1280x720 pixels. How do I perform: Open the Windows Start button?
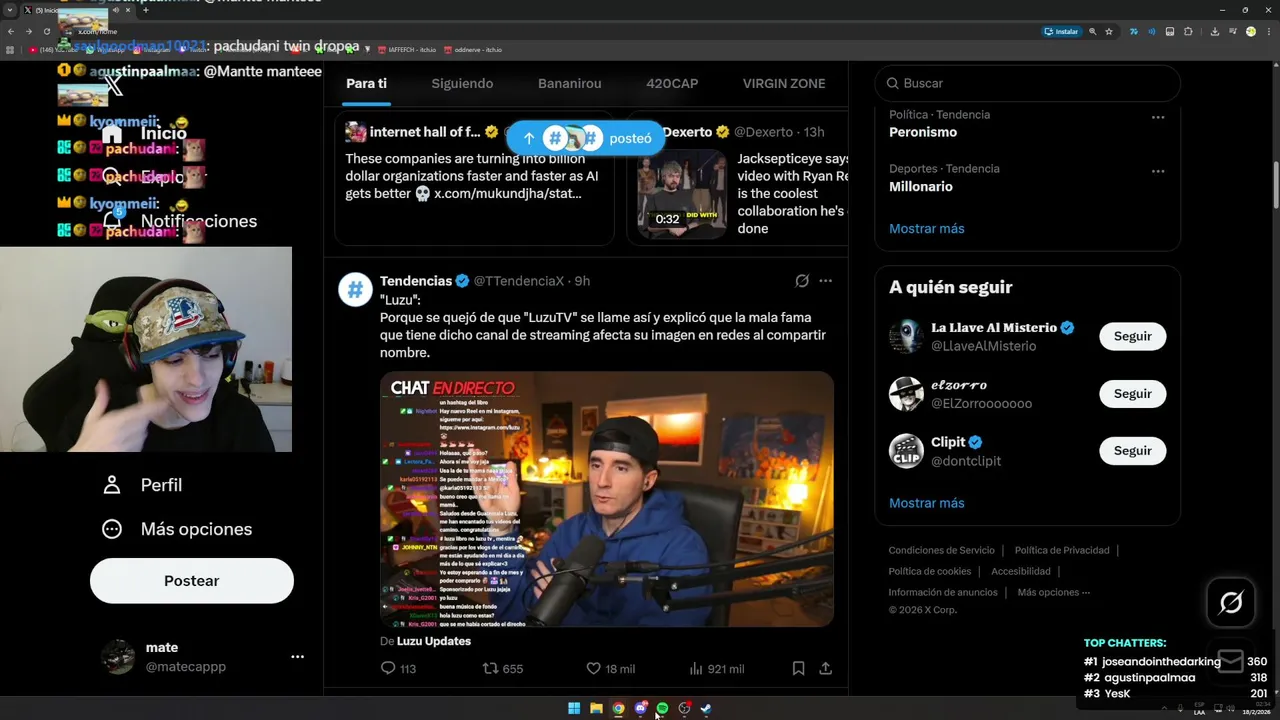(574, 708)
